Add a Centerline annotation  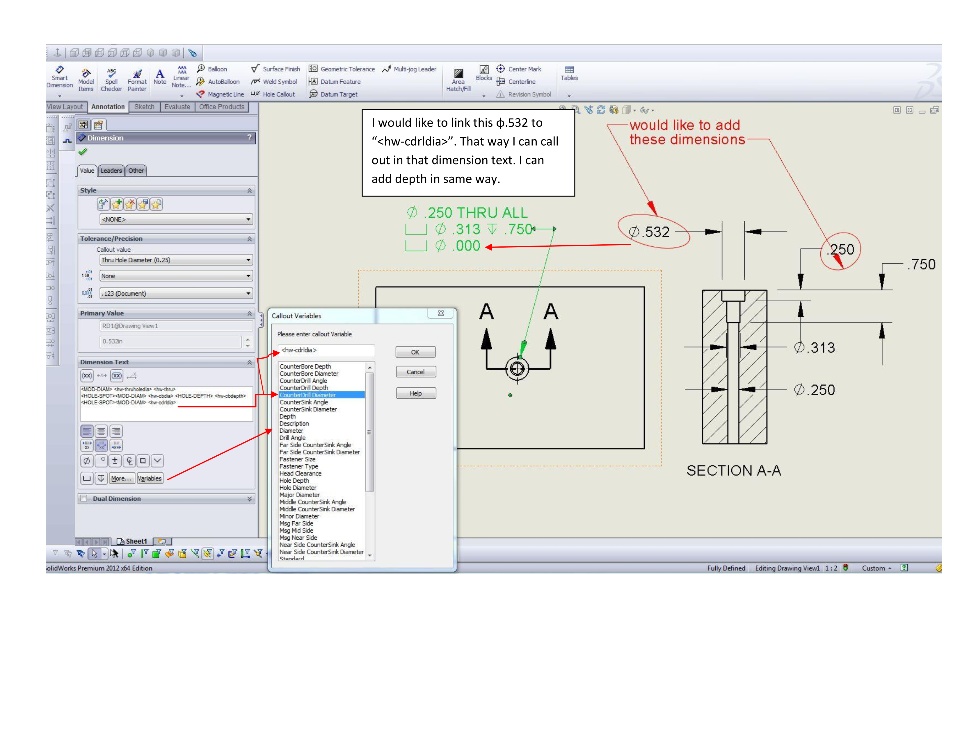516,81
